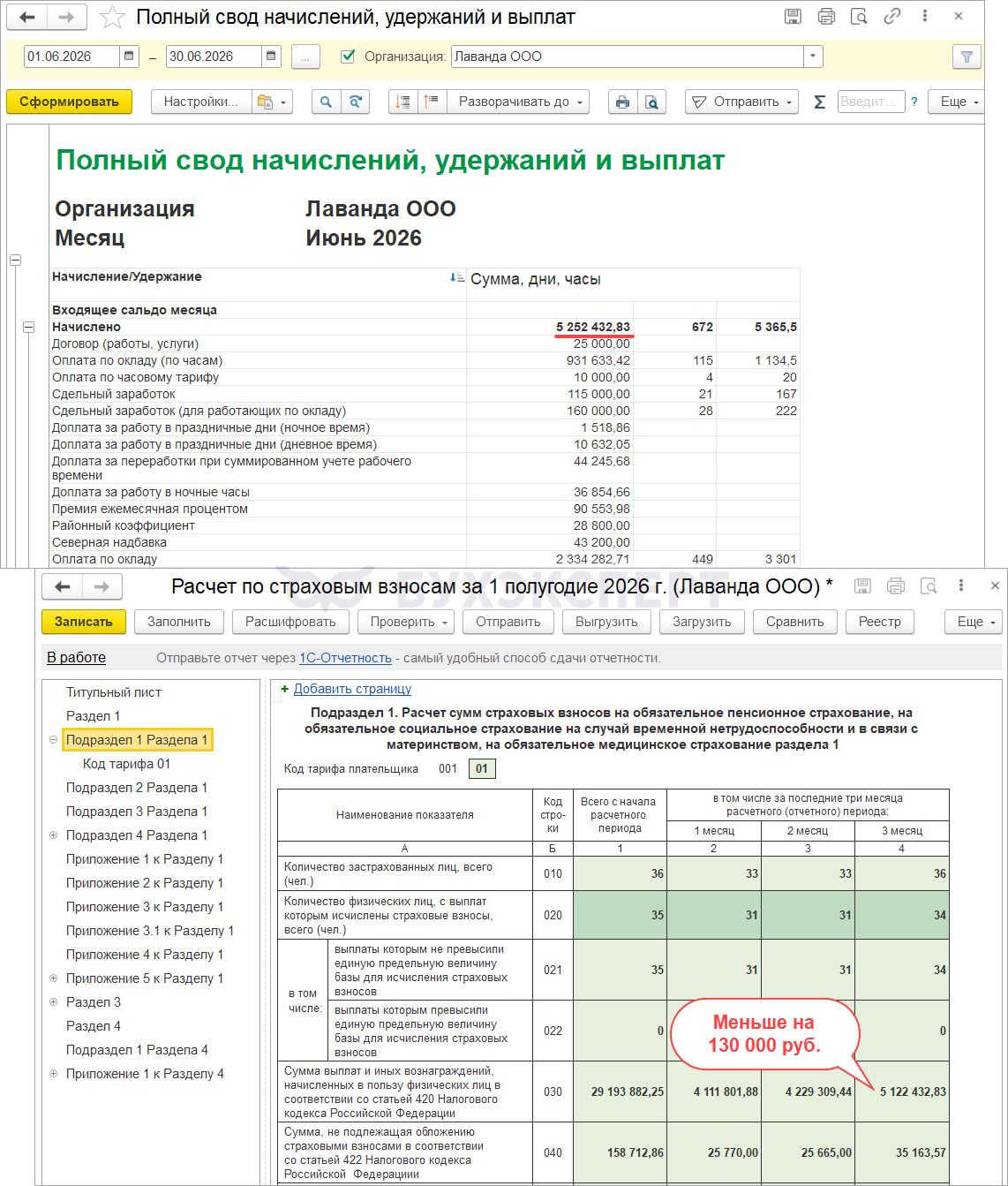1008x1186 pixels.
Task: Collapse the Подраздел 1 Раздела 1 tree node
Action: pyautogui.click(x=53, y=740)
